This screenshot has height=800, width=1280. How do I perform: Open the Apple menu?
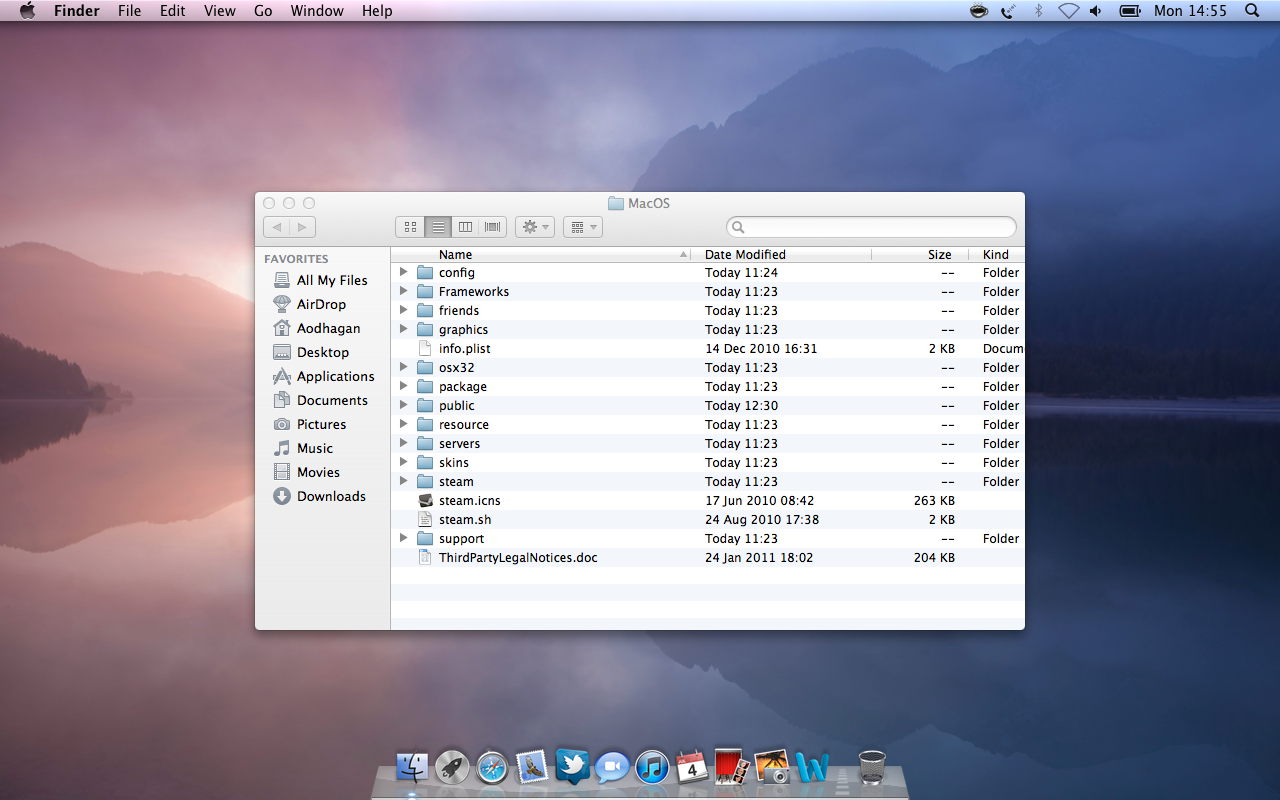point(27,11)
